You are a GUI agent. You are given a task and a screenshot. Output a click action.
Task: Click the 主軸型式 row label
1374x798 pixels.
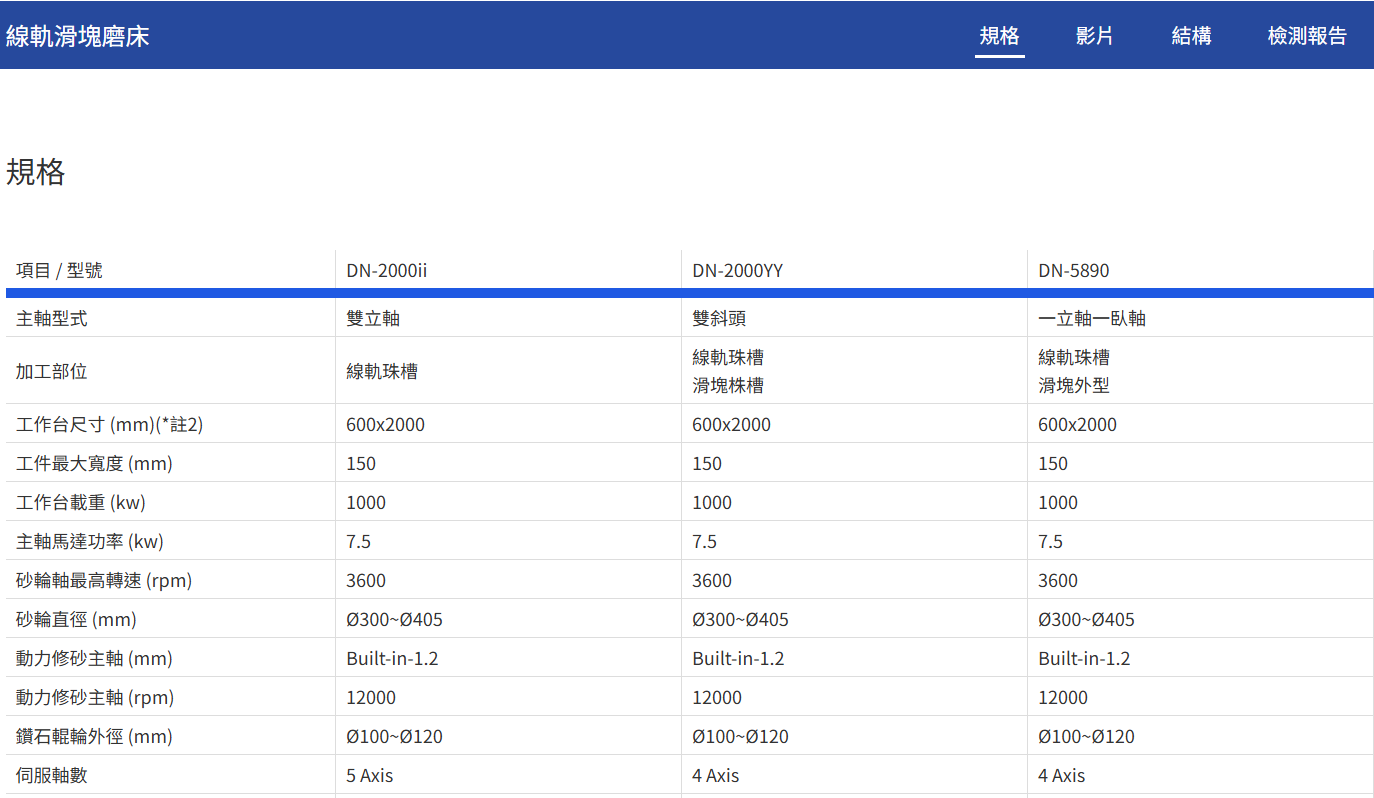52,318
